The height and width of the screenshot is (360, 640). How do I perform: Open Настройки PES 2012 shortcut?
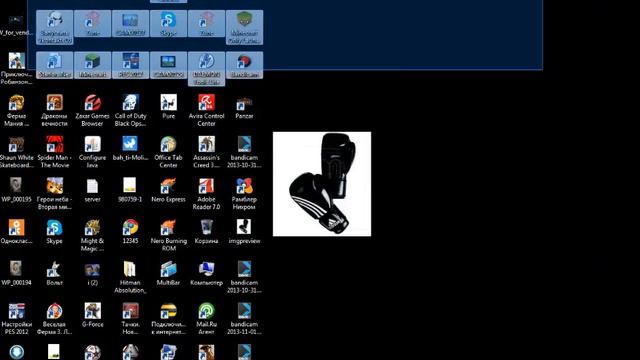click(x=16, y=319)
